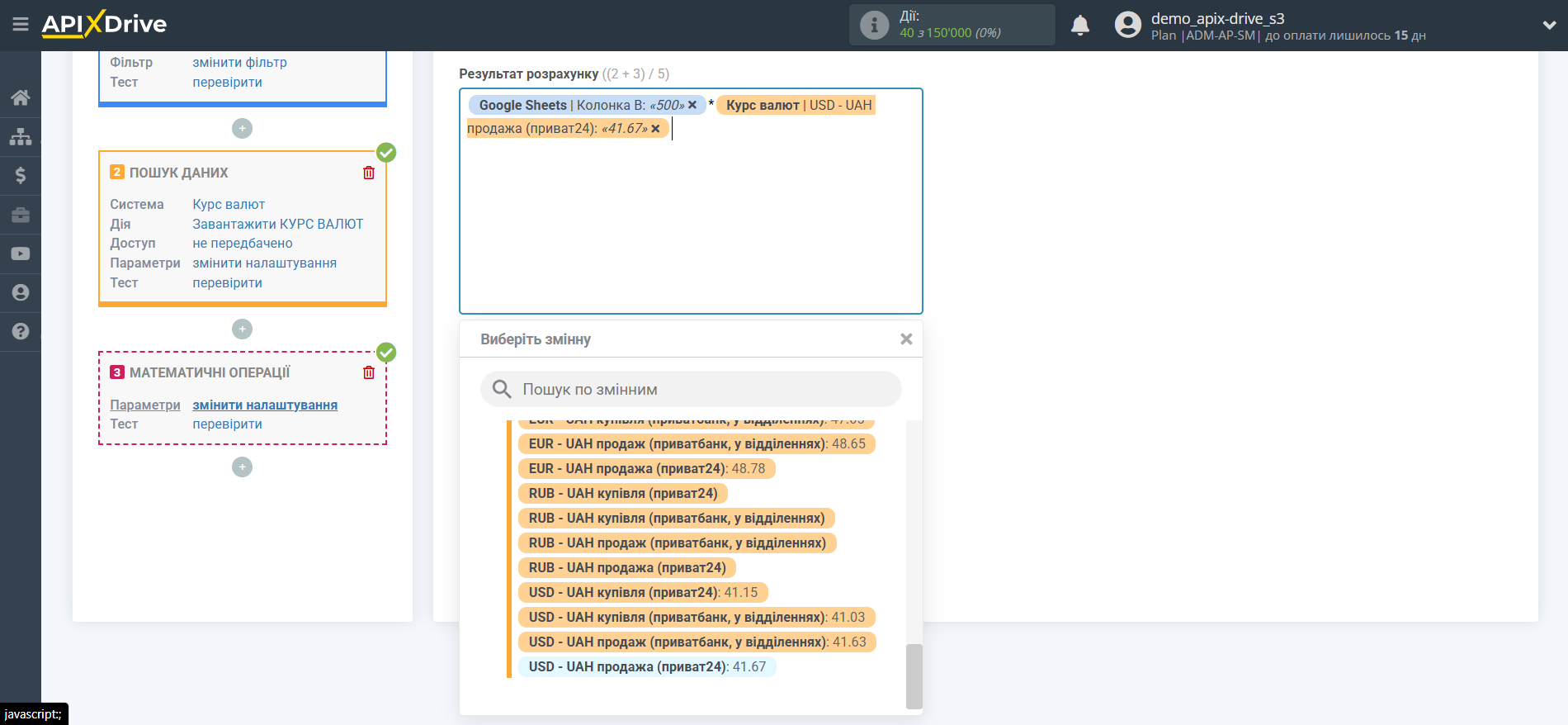Open the help question mark sidebar icon

click(x=21, y=331)
